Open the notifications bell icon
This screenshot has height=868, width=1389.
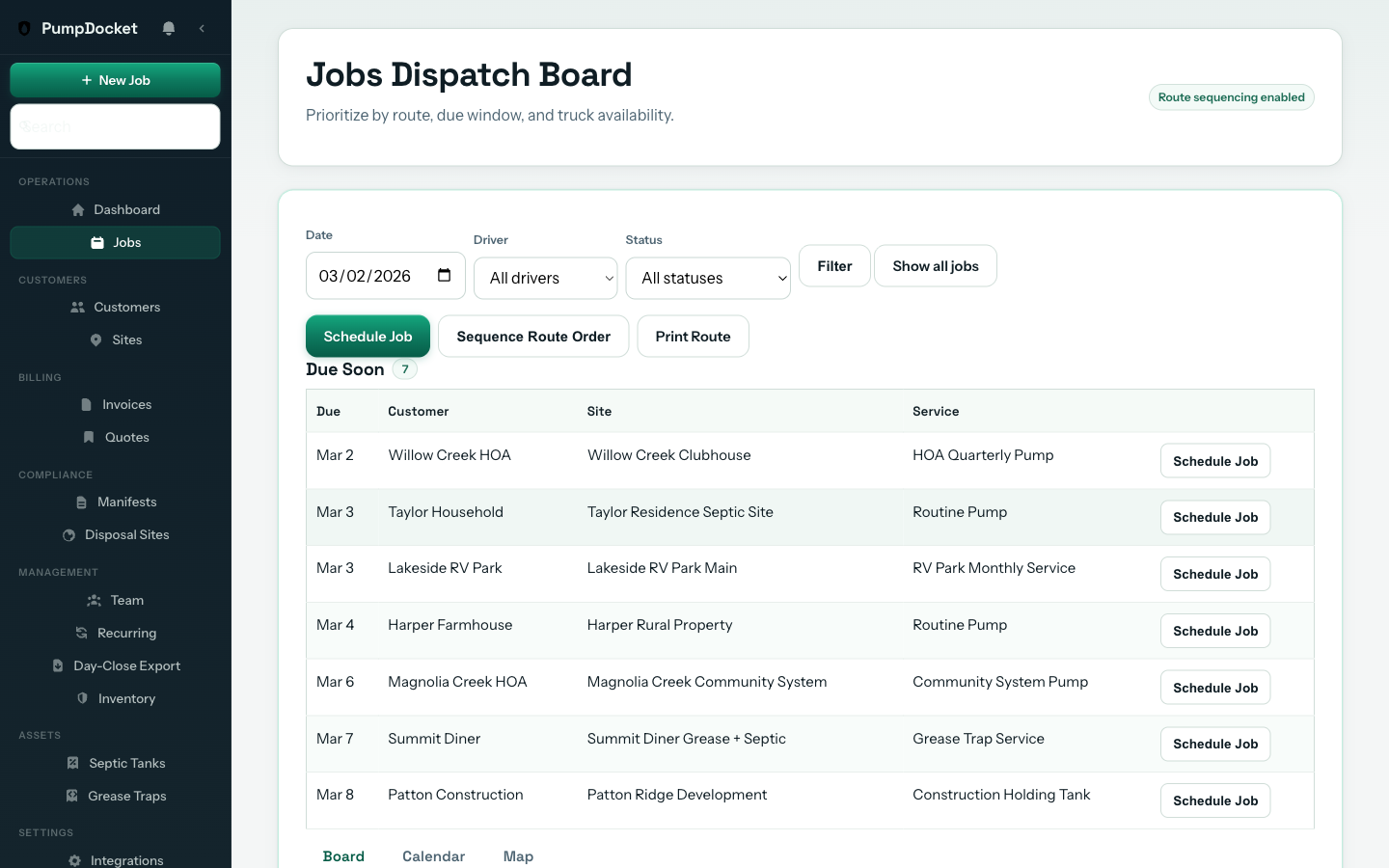pos(169,29)
